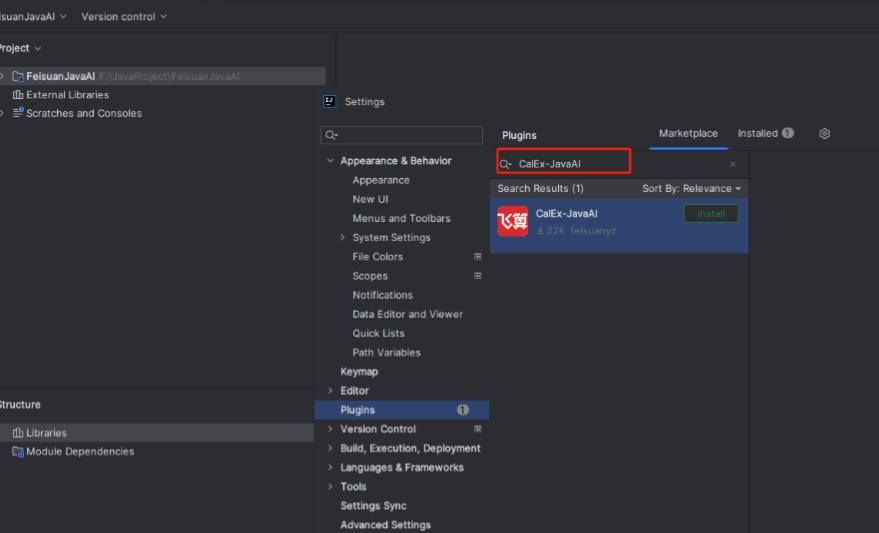Select the CalEx-JavaAI search result name
The image size is (879, 533).
[x=566, y=214]
